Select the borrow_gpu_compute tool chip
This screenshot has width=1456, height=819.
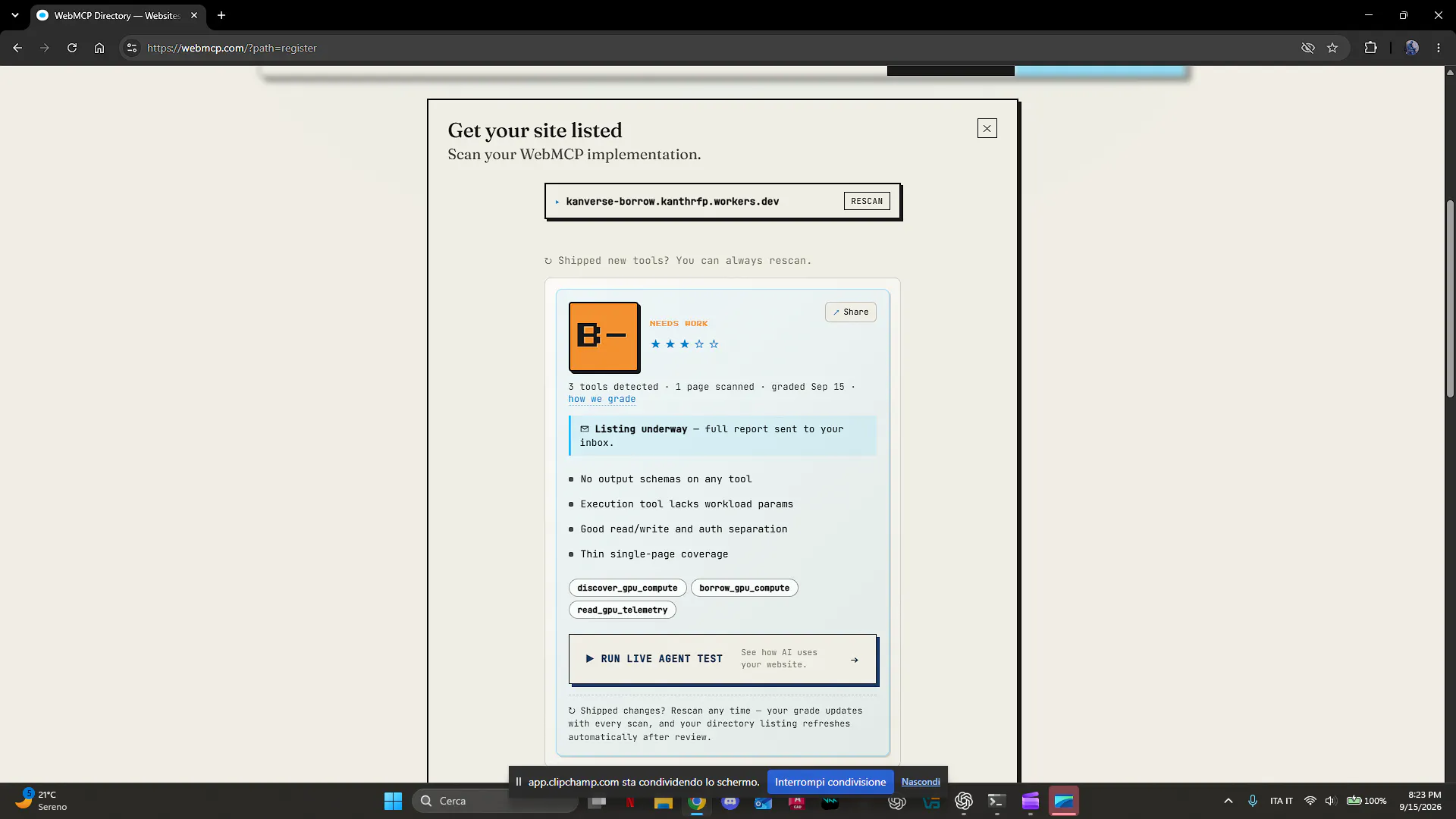(x=744, y=588)
